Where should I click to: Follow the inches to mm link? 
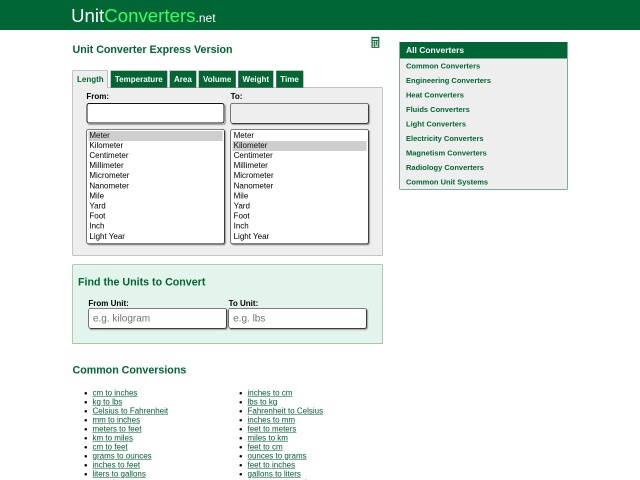tap(271, 420)
